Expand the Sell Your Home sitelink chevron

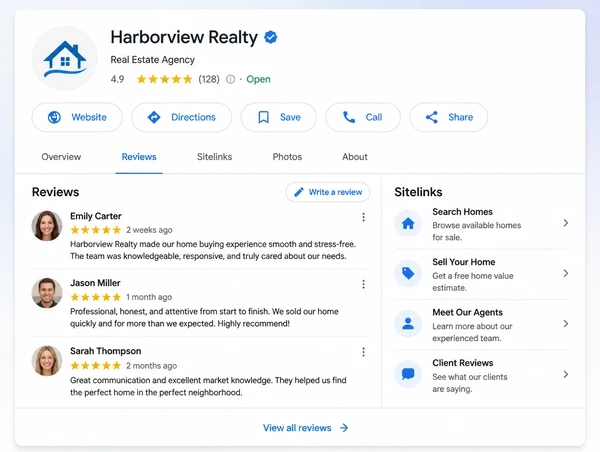point(566,273)
